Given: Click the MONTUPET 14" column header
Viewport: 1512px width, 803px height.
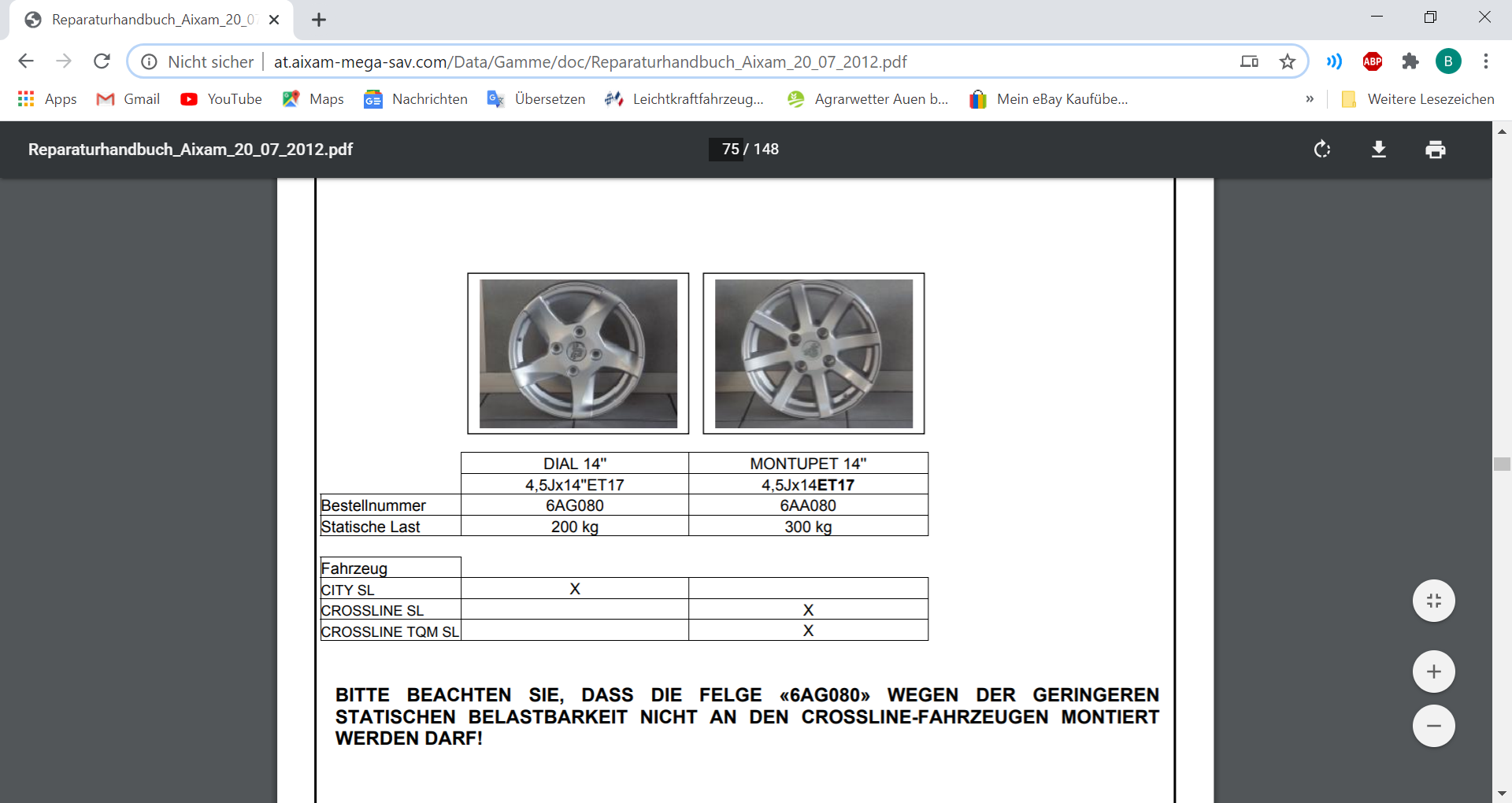Looking at the screenshot, I should 809,464.
